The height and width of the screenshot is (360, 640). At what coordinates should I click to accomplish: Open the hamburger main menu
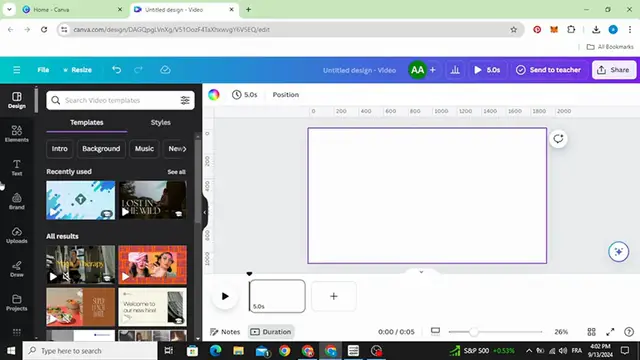click(x=17, y=70)
